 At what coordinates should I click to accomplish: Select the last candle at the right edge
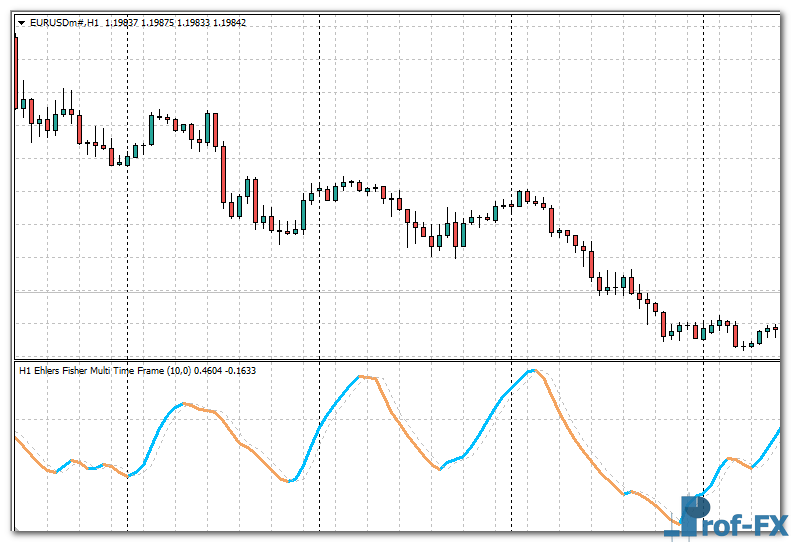tap(776, 329)
